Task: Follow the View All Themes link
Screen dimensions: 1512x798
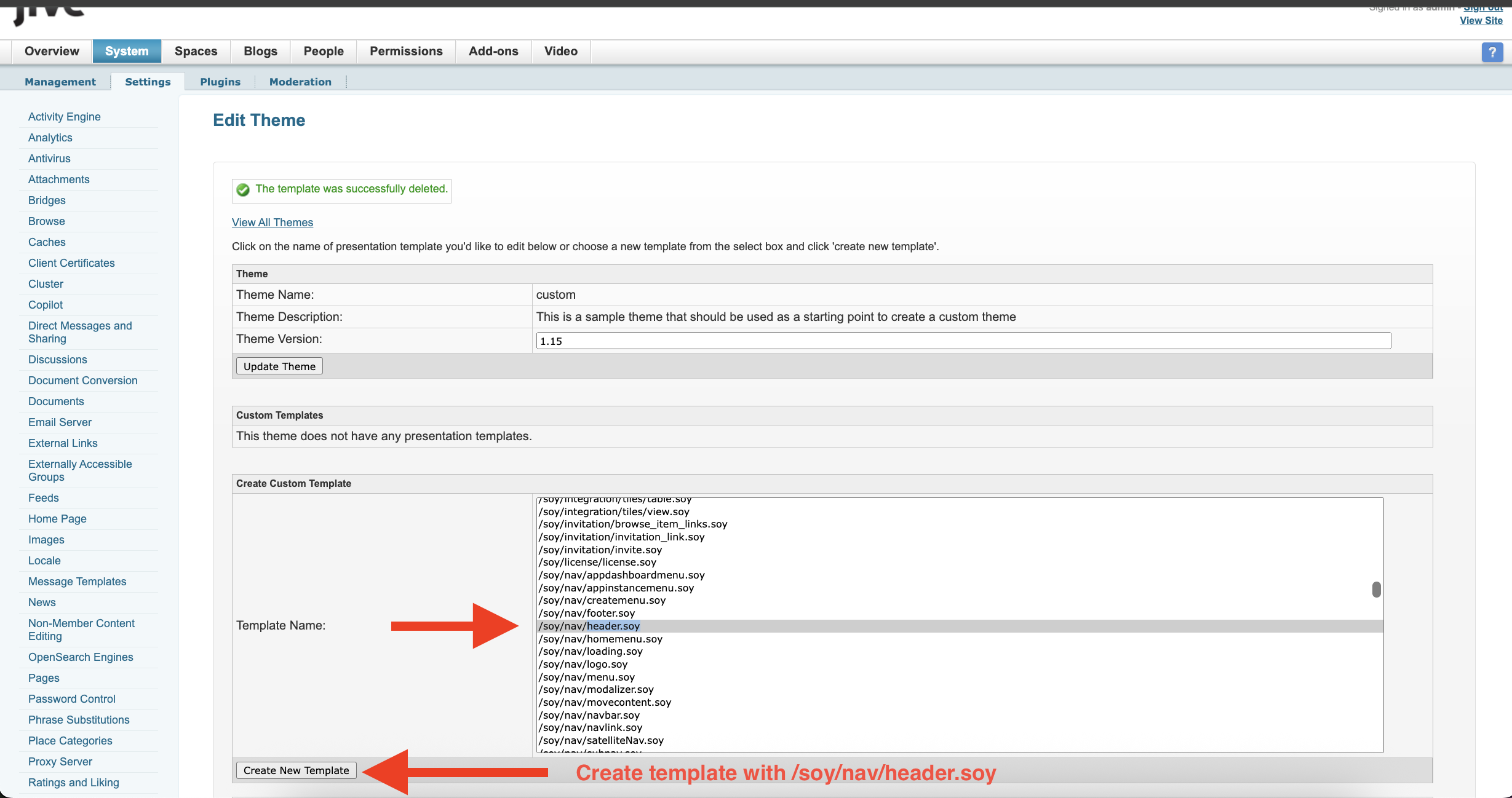Action: coord(273,223)
